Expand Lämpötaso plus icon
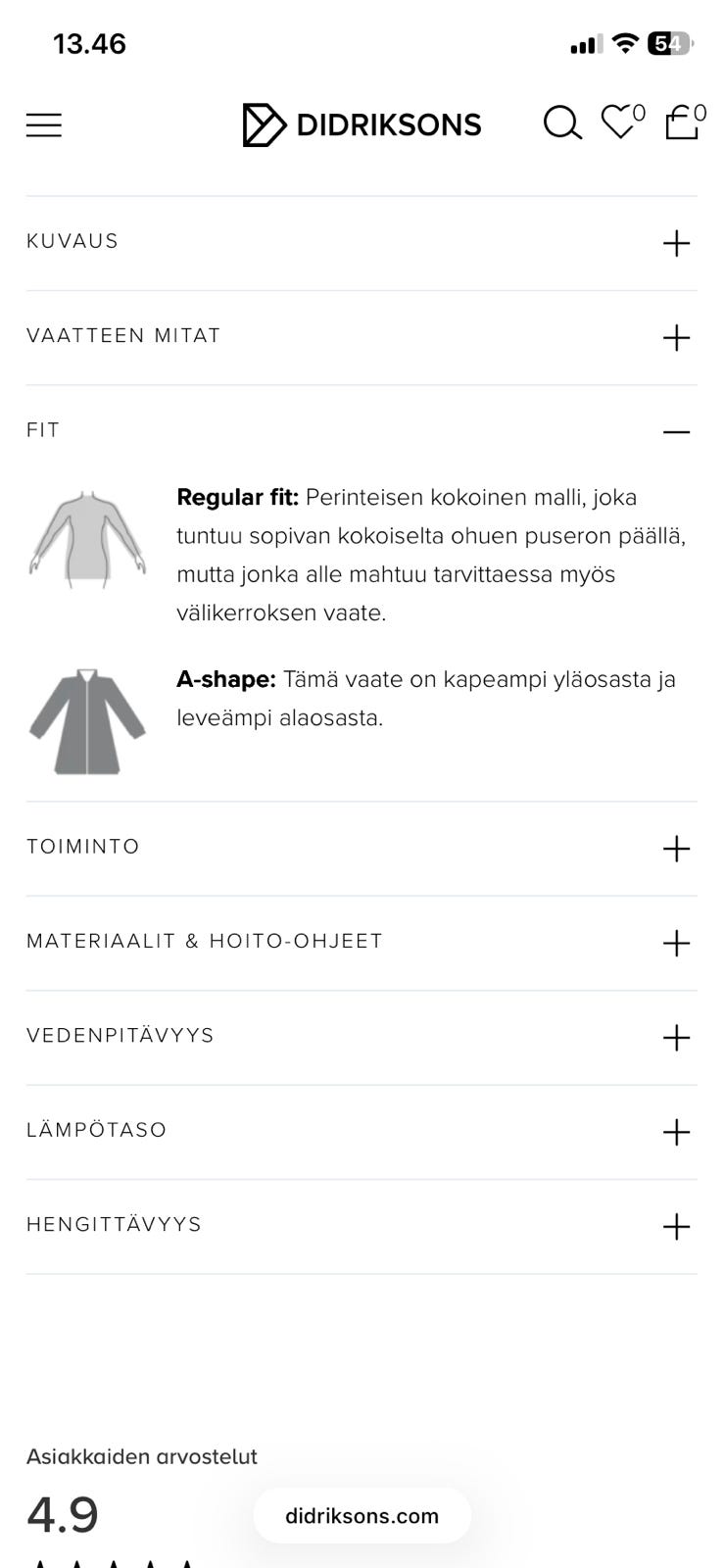This screenshot has width=724, height=1568. point(676,1132)
